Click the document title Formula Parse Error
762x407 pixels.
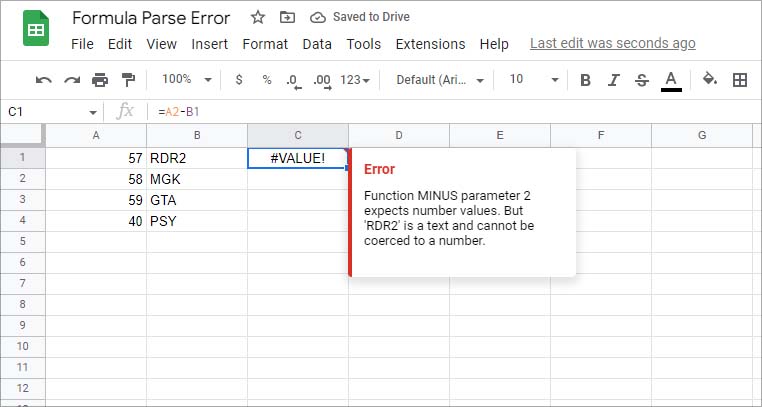pyautogui.click(x=151, y=18)
